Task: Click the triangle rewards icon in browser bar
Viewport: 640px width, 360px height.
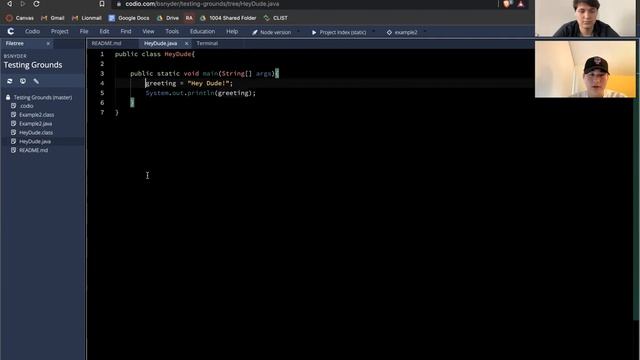Action: [x=521, y=4]
